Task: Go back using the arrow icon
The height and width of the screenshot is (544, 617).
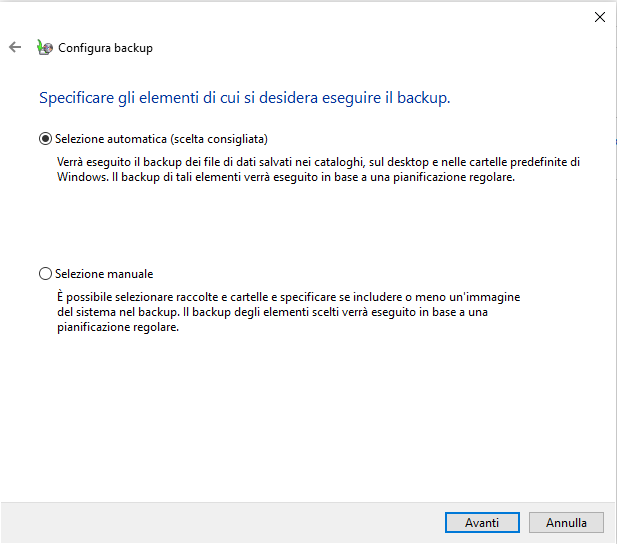Action: tap(14, 47)
